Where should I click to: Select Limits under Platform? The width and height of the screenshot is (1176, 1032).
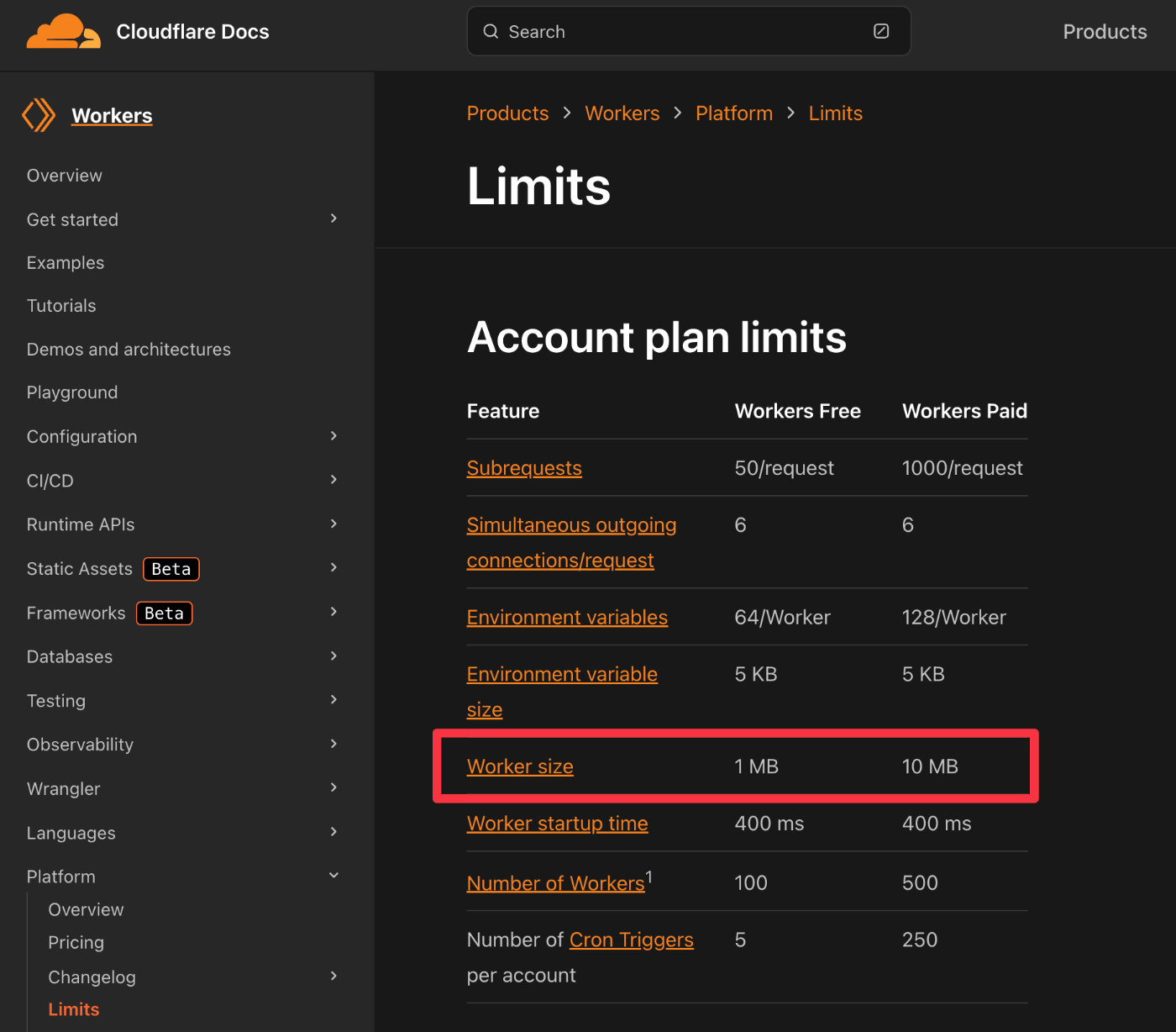click(x=74, y=1009)
